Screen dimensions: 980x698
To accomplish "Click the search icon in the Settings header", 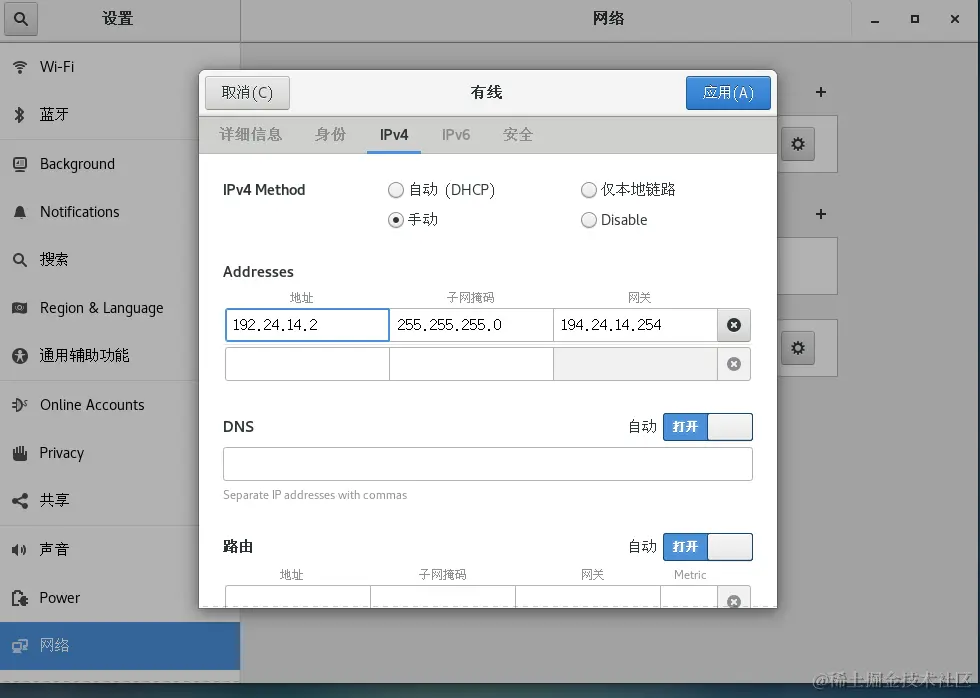I will pos(21,19).
